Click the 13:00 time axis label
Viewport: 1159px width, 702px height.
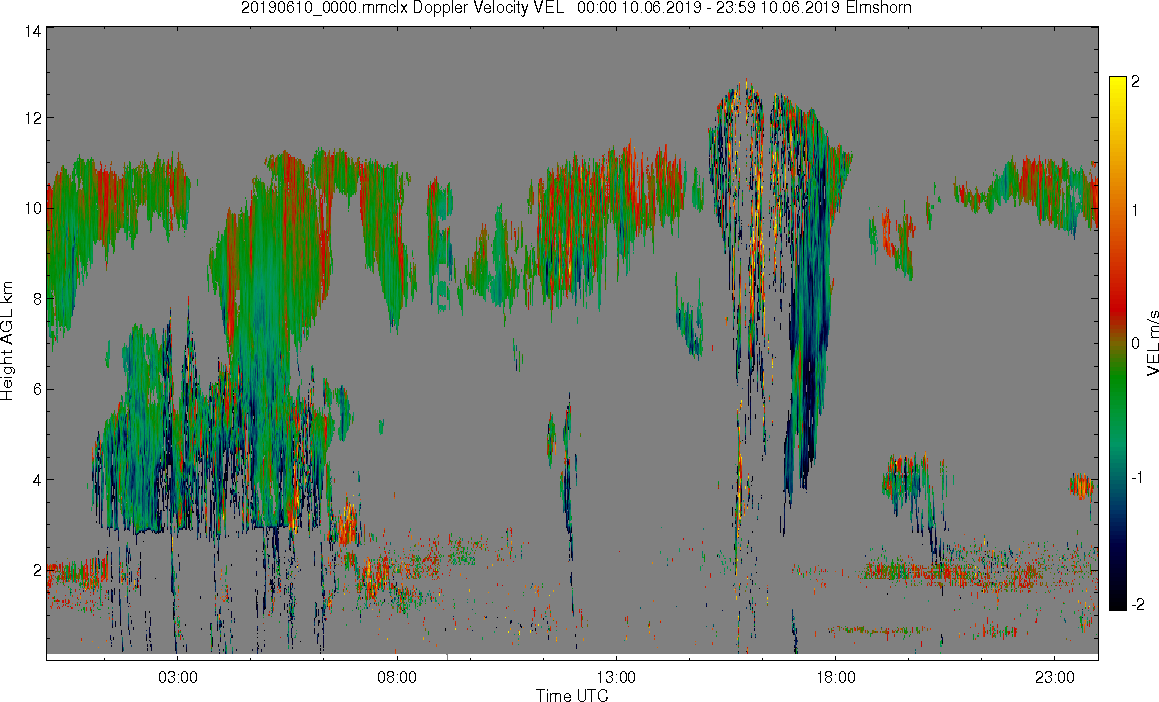(x=616, y=678)
